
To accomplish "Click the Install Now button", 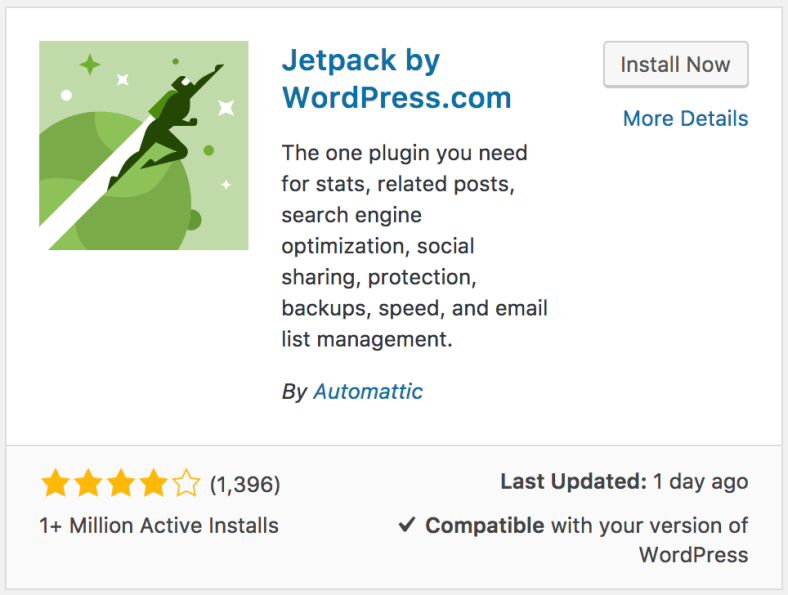I will click(675, 64).
